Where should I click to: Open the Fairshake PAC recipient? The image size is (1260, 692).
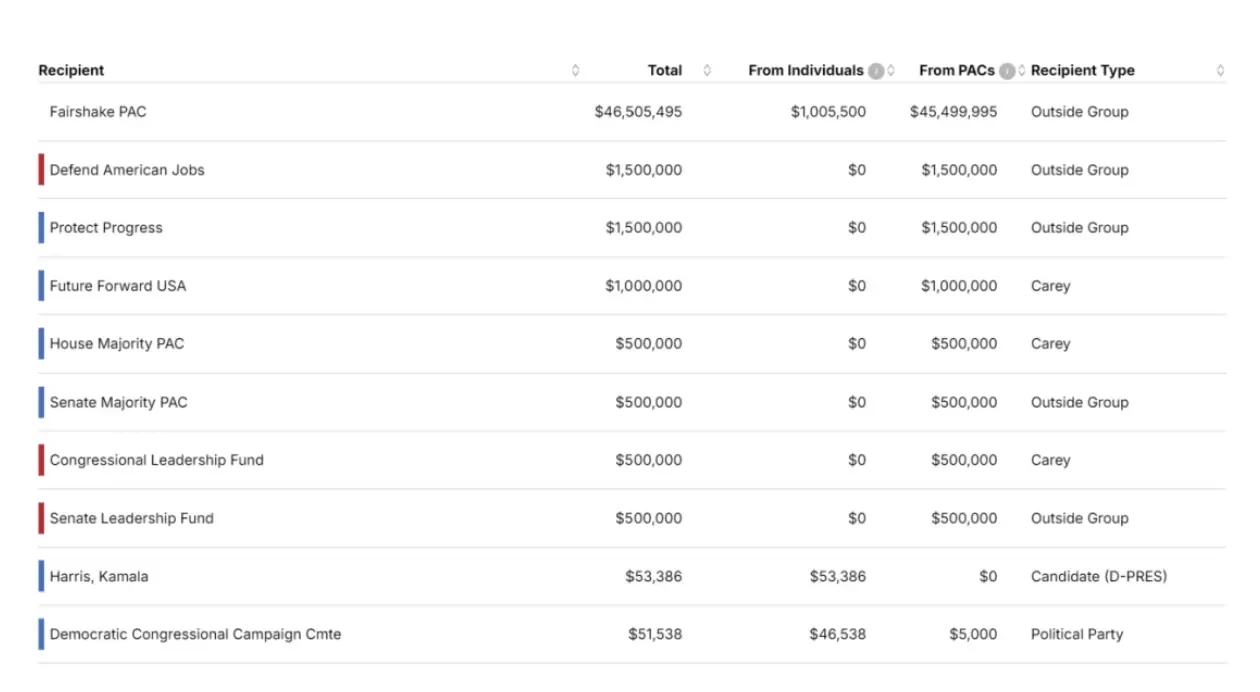98,112
